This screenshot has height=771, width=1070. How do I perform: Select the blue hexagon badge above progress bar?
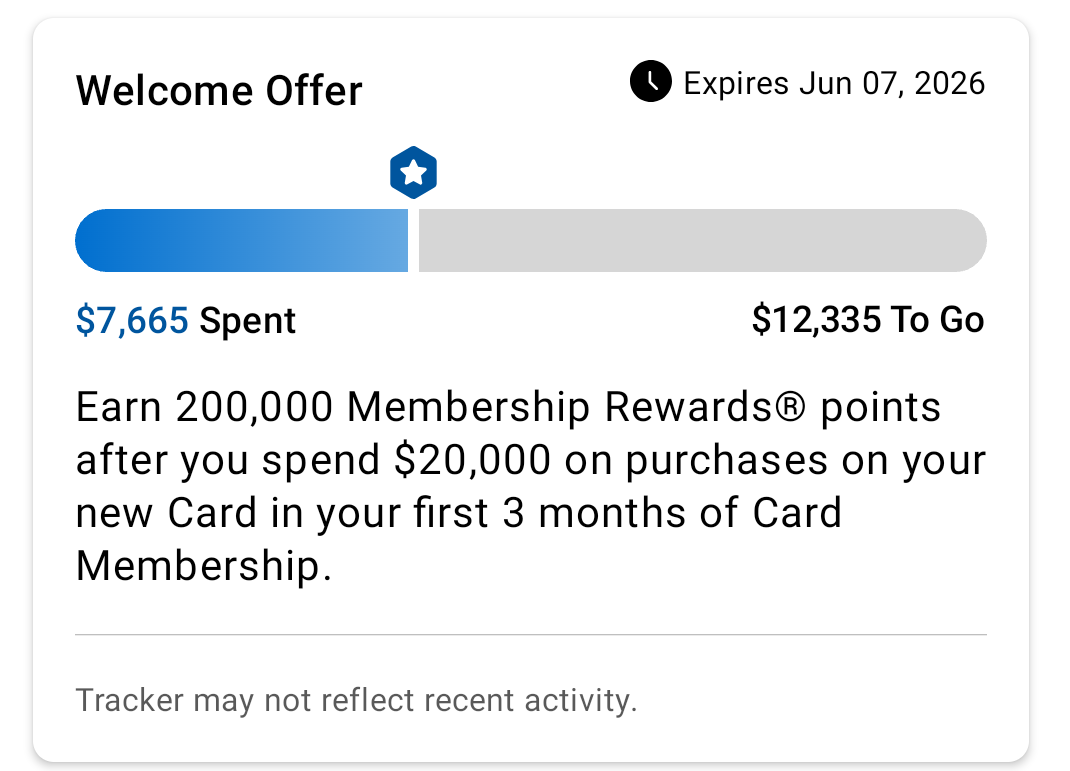pyautogui.click(x=413, y=172)
